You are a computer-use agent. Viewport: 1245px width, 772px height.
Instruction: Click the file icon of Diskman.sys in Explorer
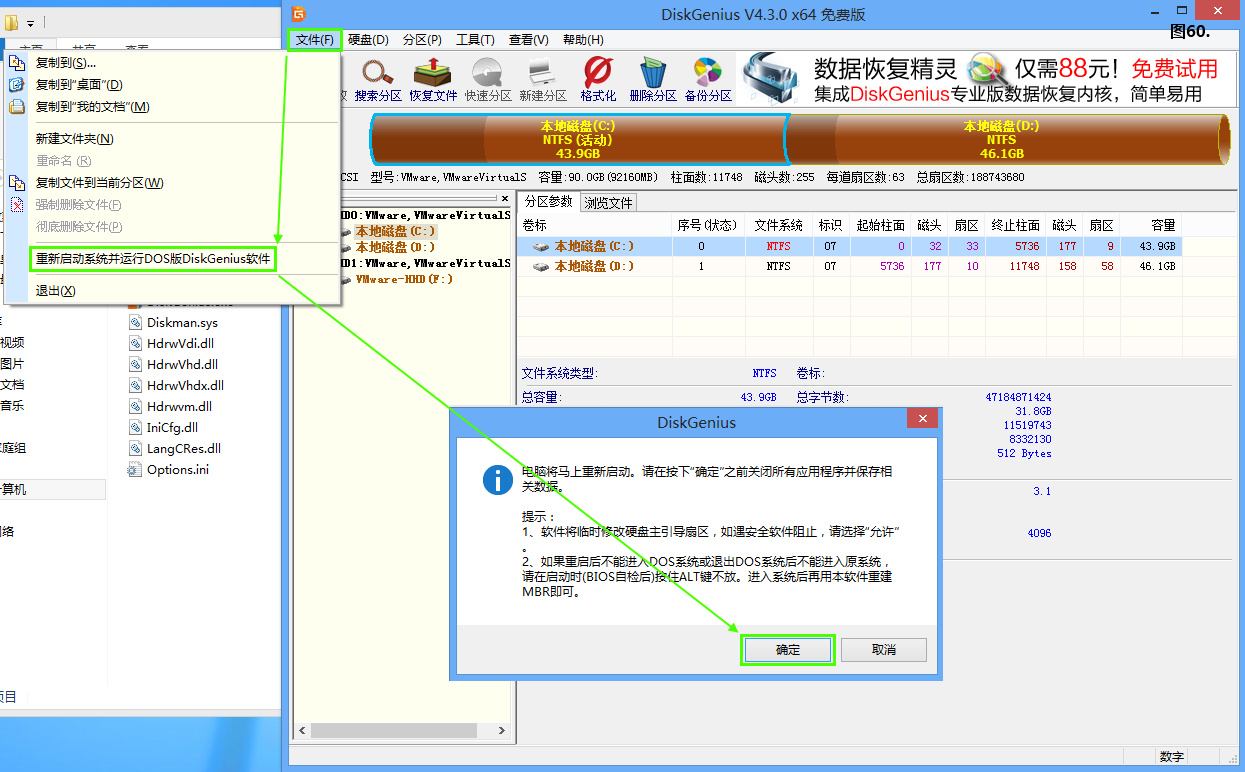136,323
